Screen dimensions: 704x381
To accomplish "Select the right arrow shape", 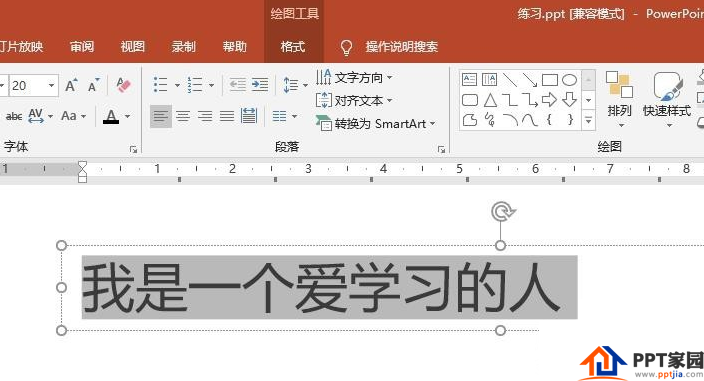I will tap(549, 100).
